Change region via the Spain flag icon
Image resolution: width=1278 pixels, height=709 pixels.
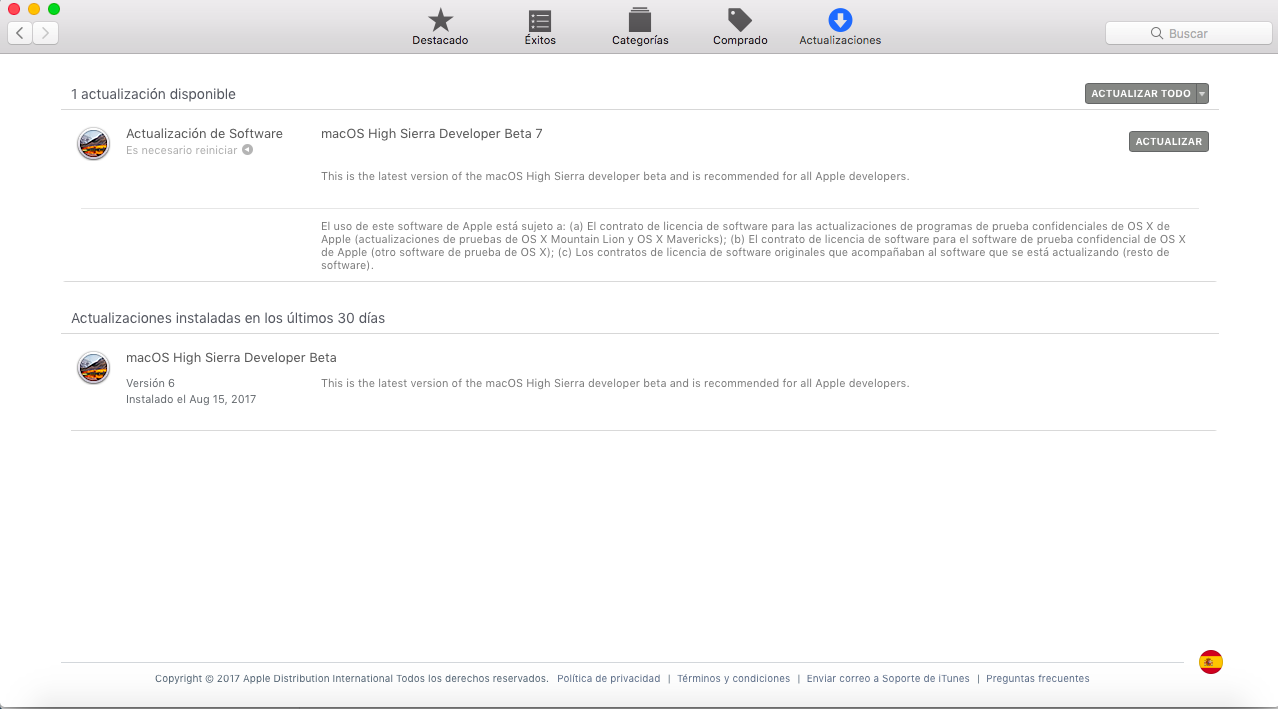point(1211,662)
